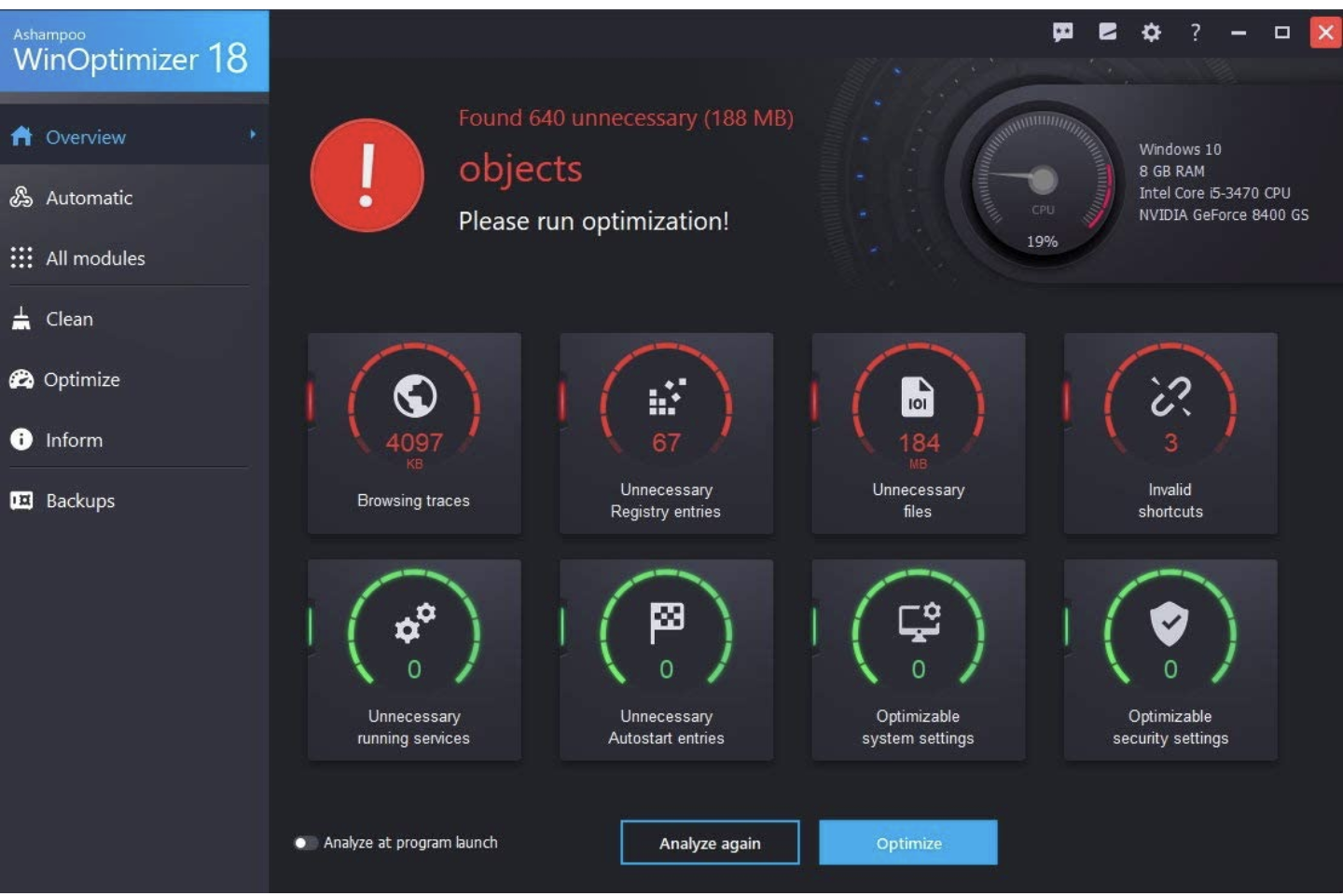The width and height of the screenshot is (1343, 896).
Task: Click the Browsing traces red side bar
Action: [311, 401]
